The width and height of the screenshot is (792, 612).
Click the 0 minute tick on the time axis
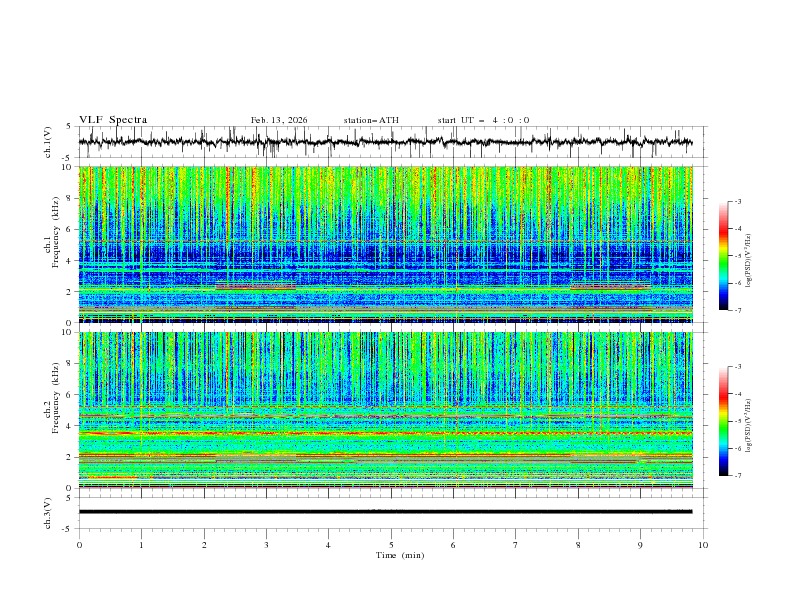click(x=79, y=544)
